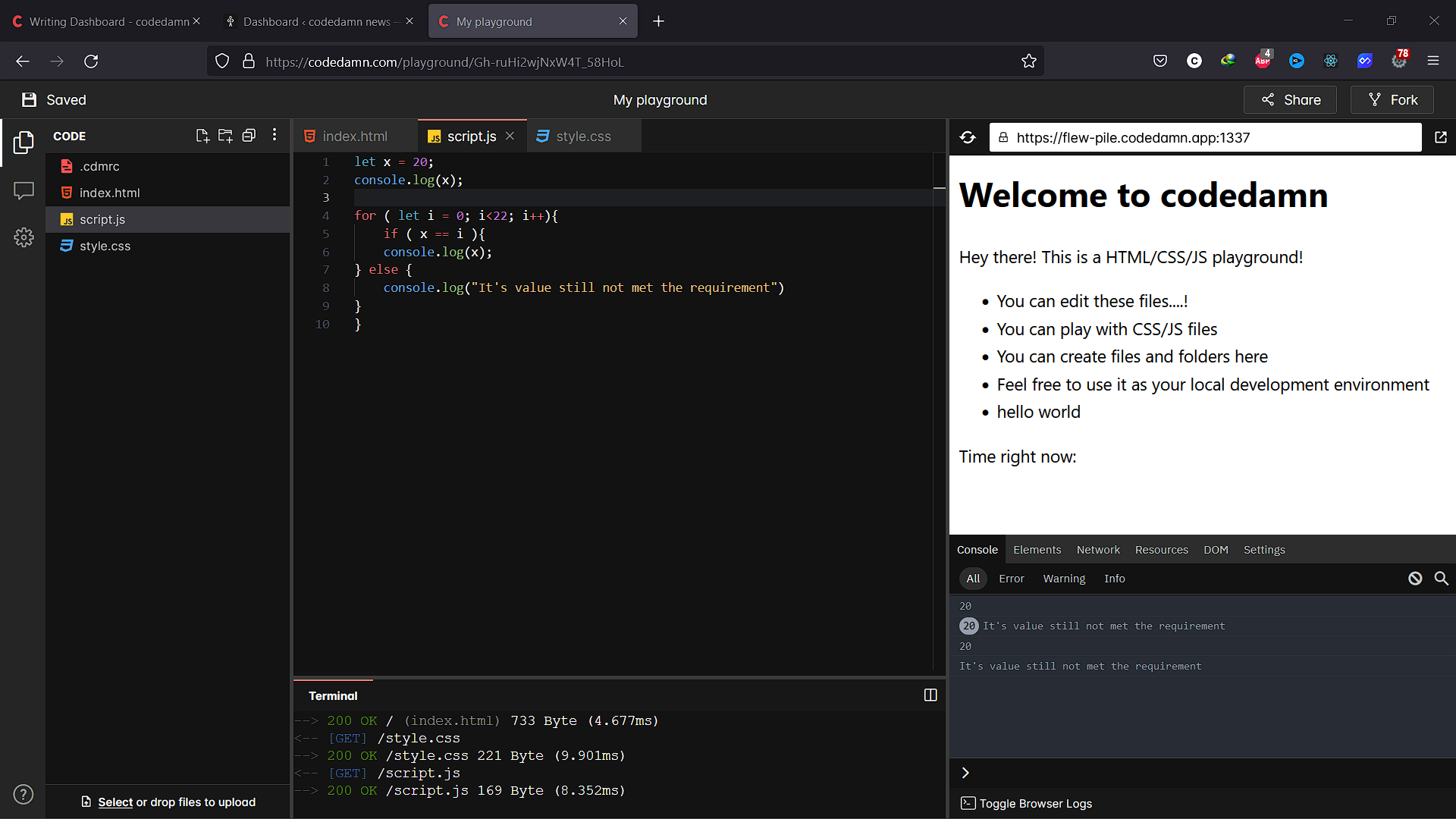The height and width of the screenshot is (819, 1456).
Task: Click the preview address bar URL field
Action: (x=1206, y=137)
